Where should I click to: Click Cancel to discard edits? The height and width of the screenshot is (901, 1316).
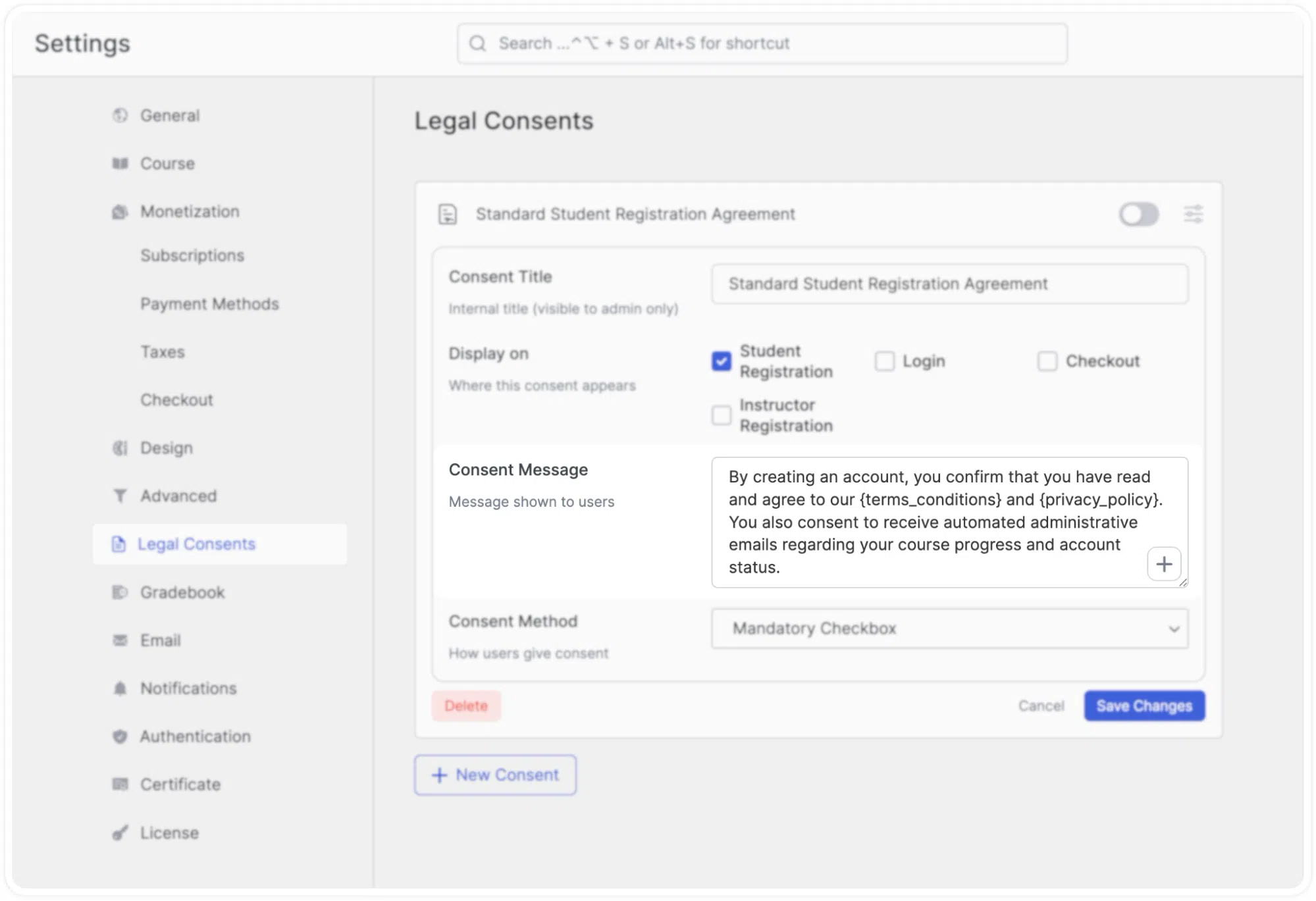tap(1041, 706)
